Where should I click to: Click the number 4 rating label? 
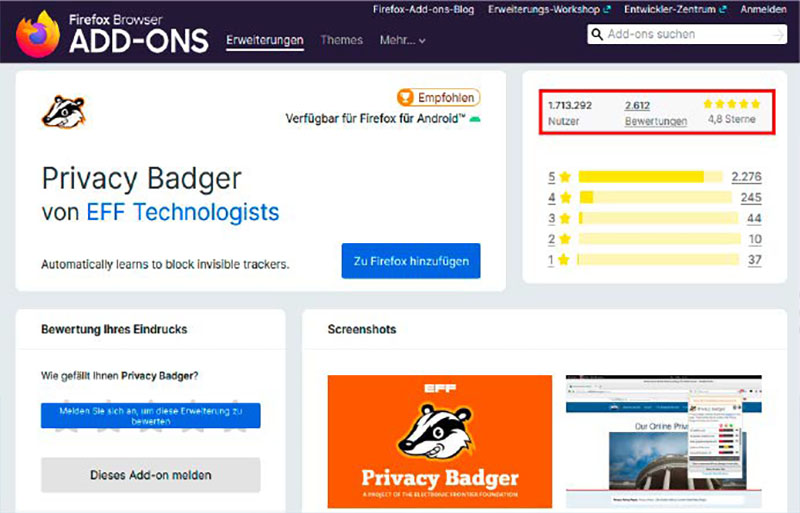click(552, 198)
